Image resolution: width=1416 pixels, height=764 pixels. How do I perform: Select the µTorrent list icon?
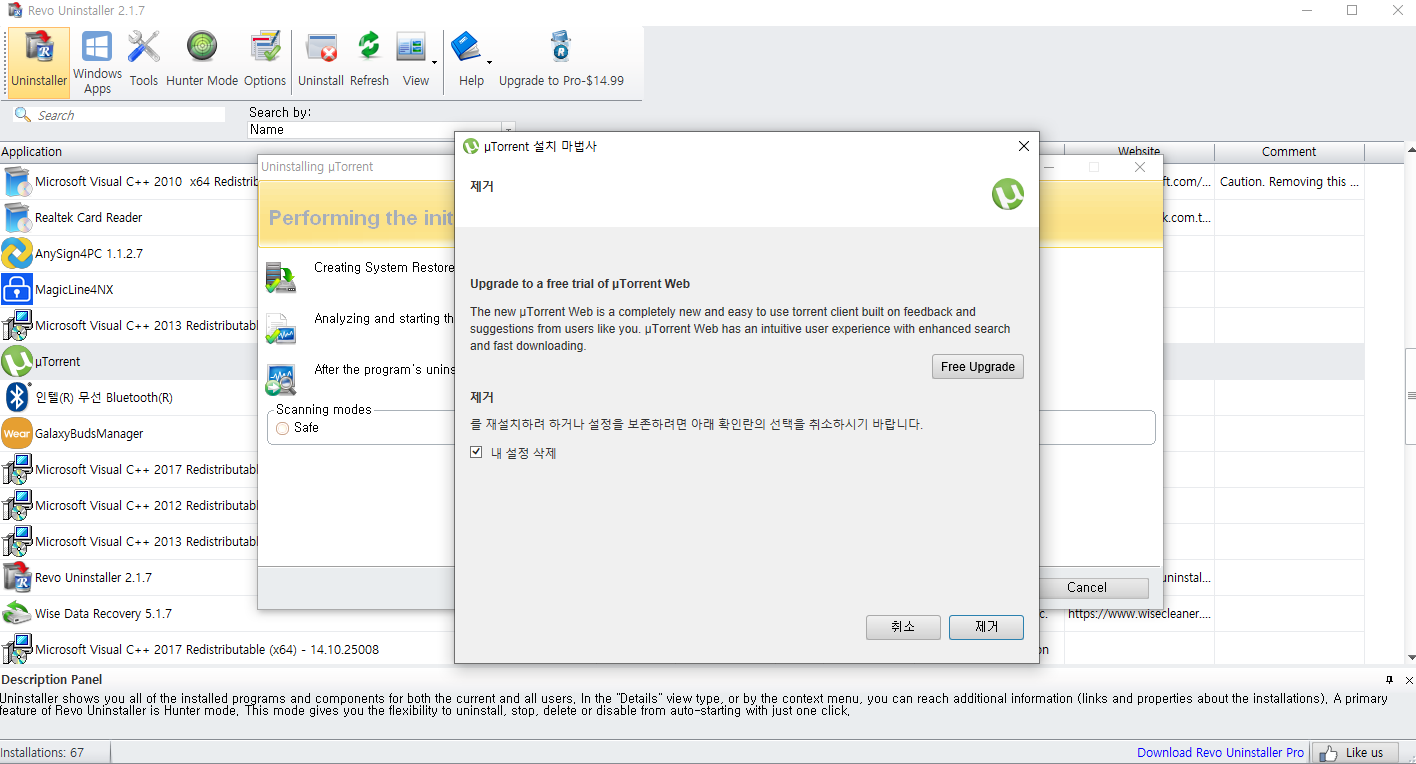click(x=17, y=361)
